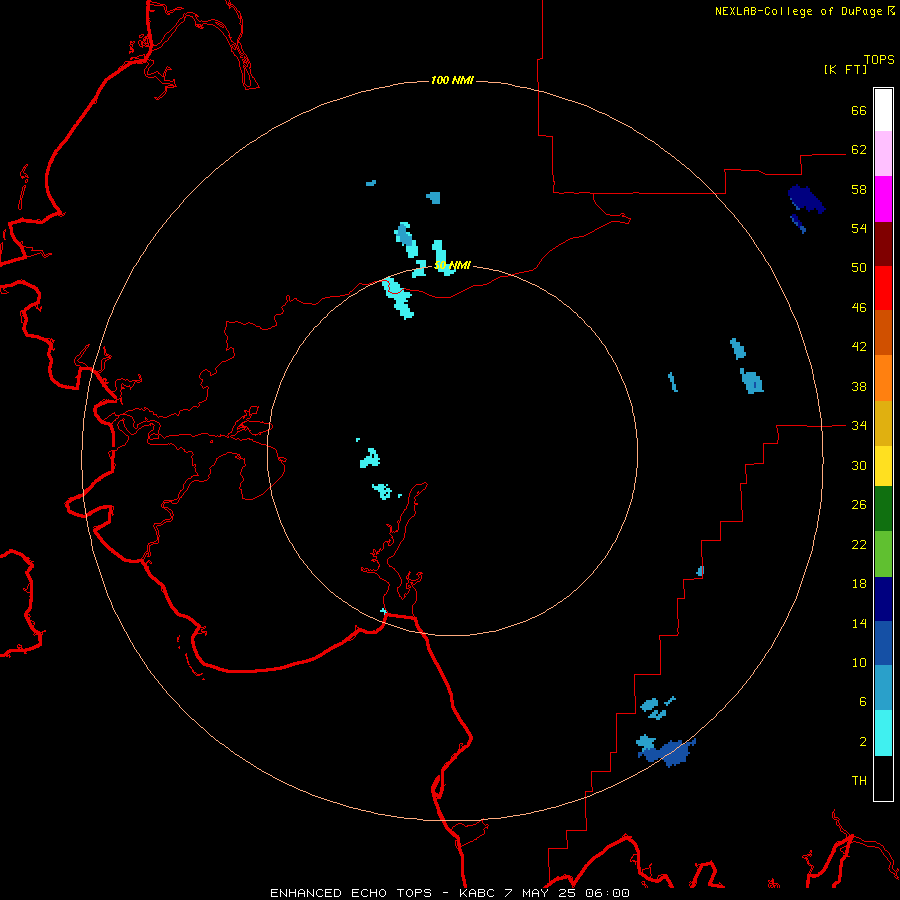This screenshot has width=900, height=900.
Task: Click the 06:00 timestamp
Action: pyautogui.click(x=607, y=893)
